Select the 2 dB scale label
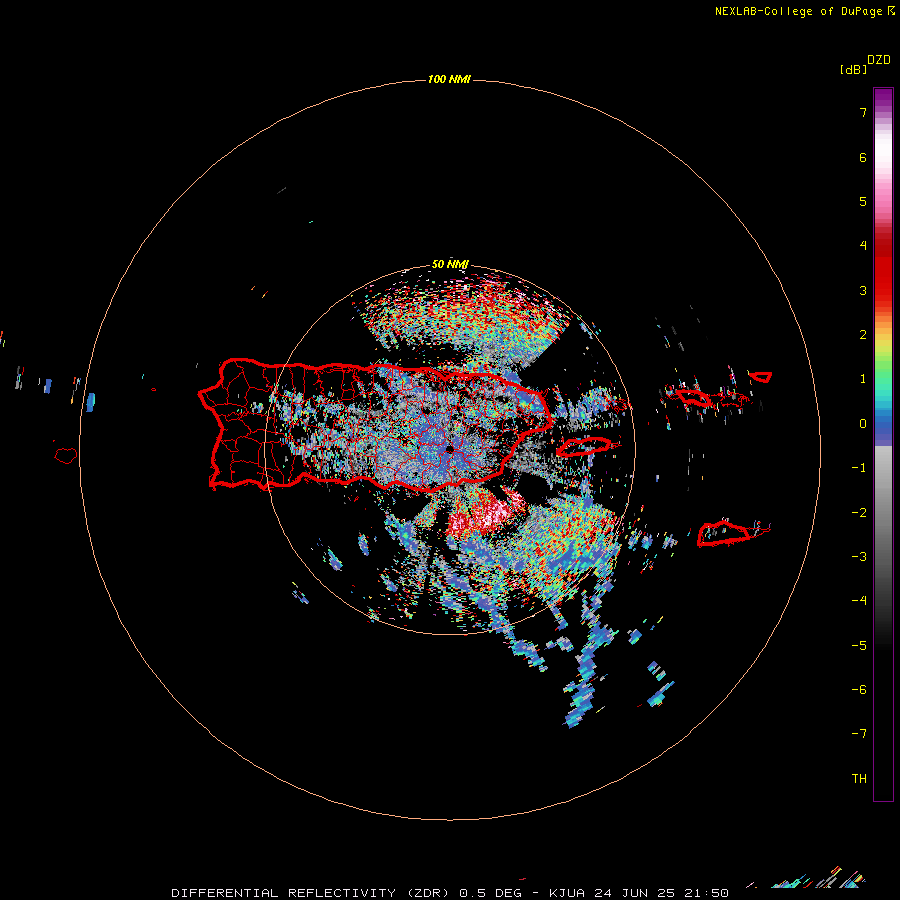The image size is (900, 900). point(863,335)
